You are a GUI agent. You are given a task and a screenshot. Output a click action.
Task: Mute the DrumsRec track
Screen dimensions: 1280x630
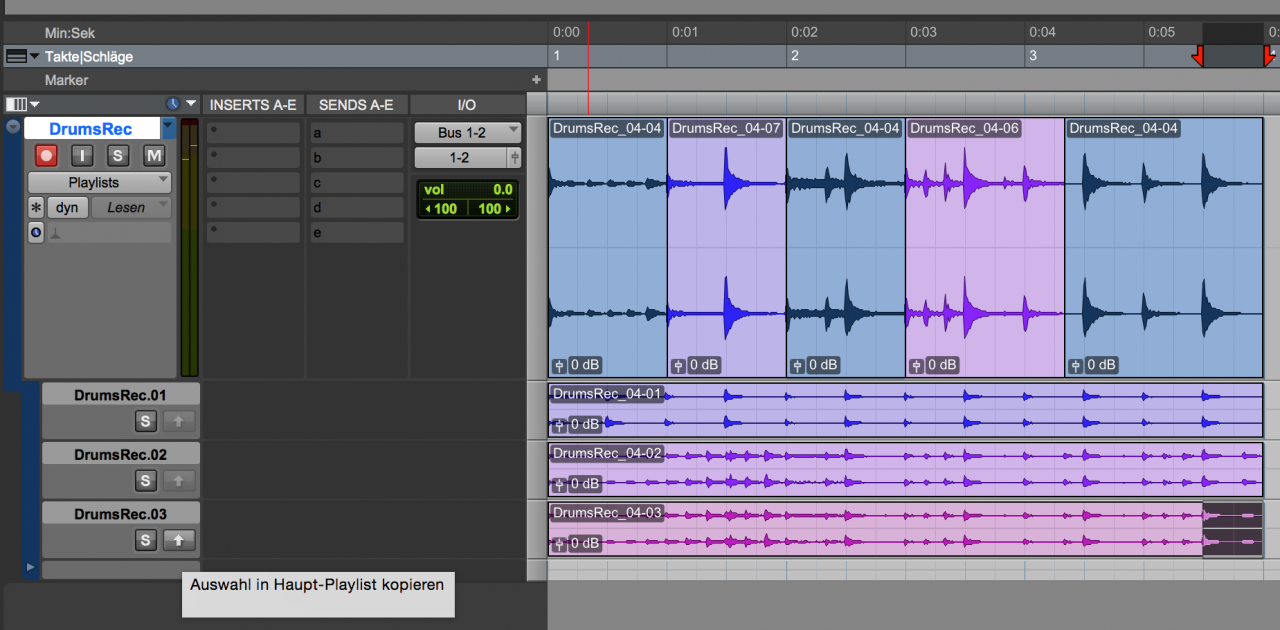click(x=153, y=155)
